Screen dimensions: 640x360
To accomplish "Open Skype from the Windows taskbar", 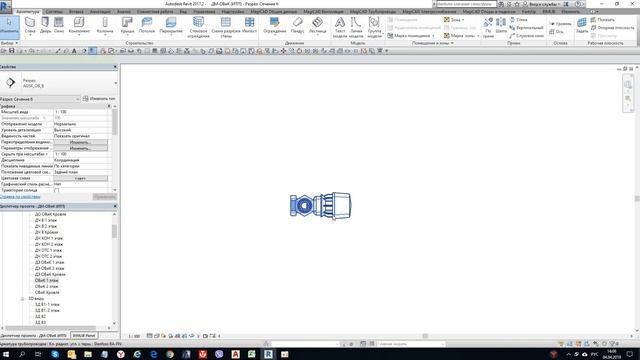I will (55, 354).
